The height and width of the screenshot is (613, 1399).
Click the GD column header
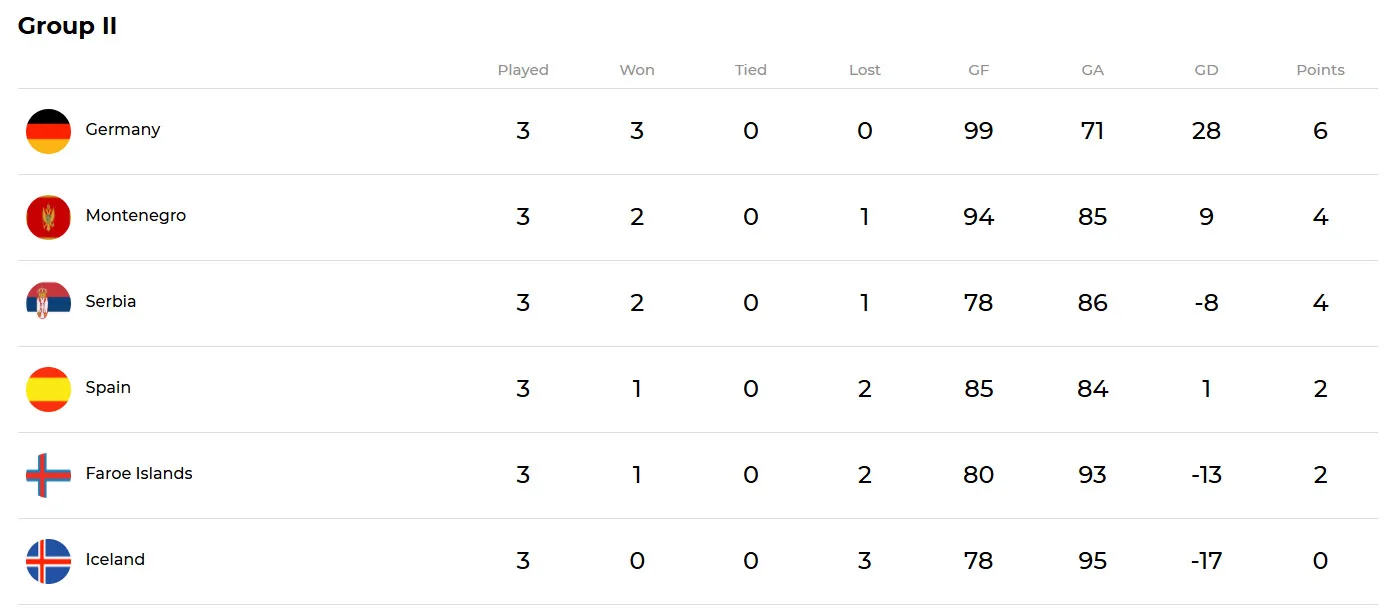coord(1206,70)
